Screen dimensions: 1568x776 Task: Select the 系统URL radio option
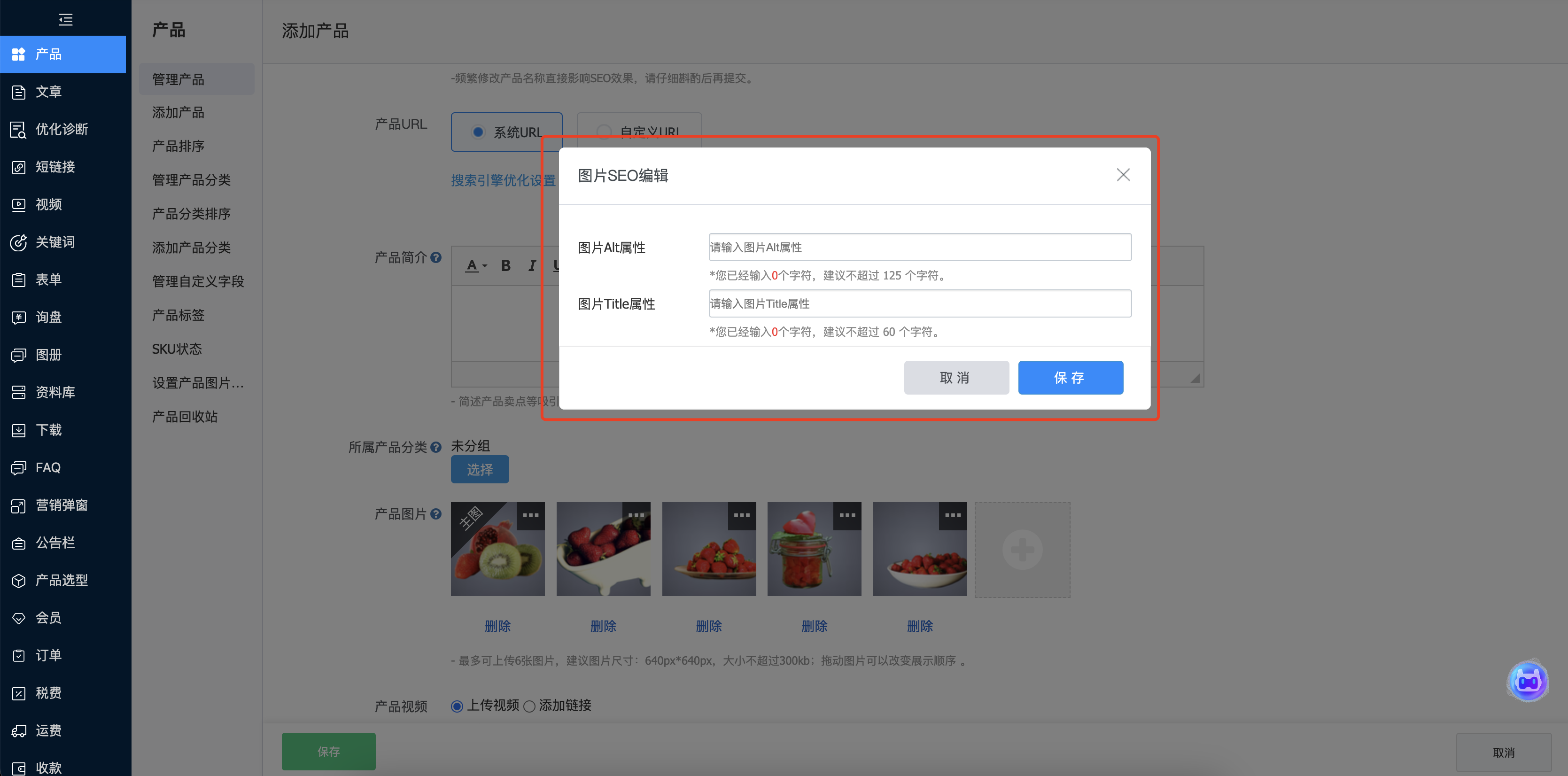(479, 132)
